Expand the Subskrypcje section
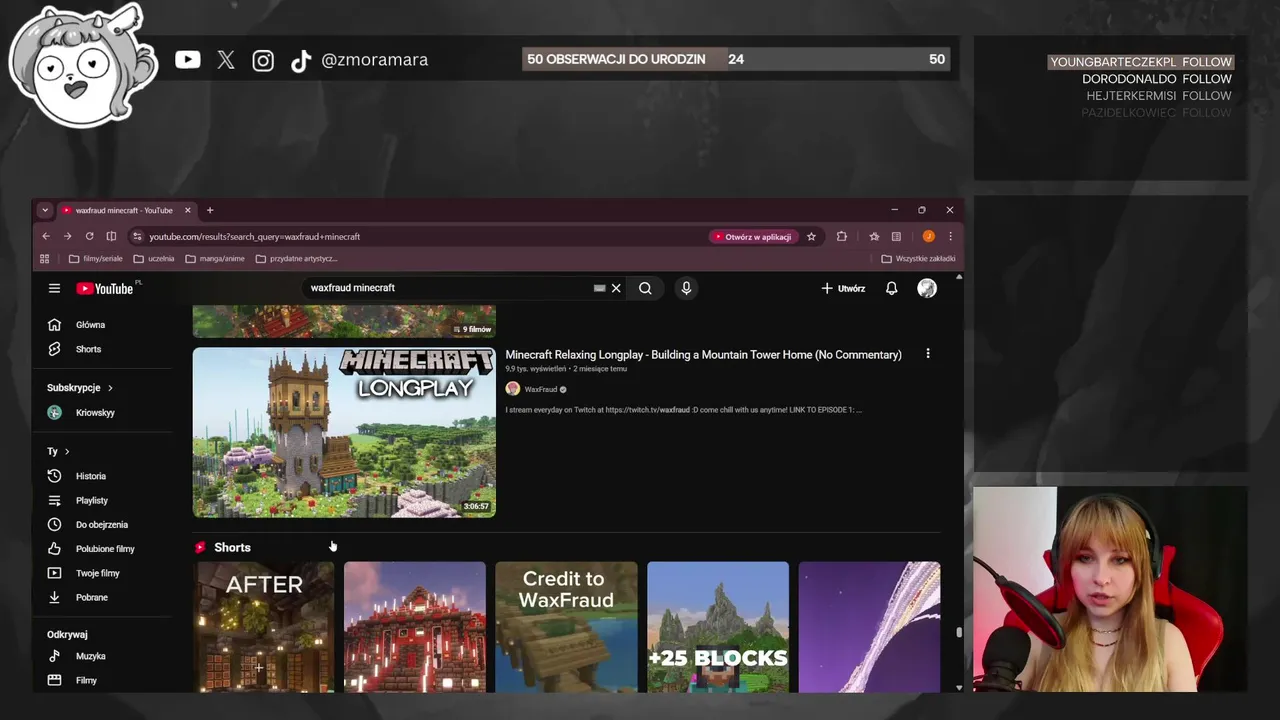 [80, 388]
